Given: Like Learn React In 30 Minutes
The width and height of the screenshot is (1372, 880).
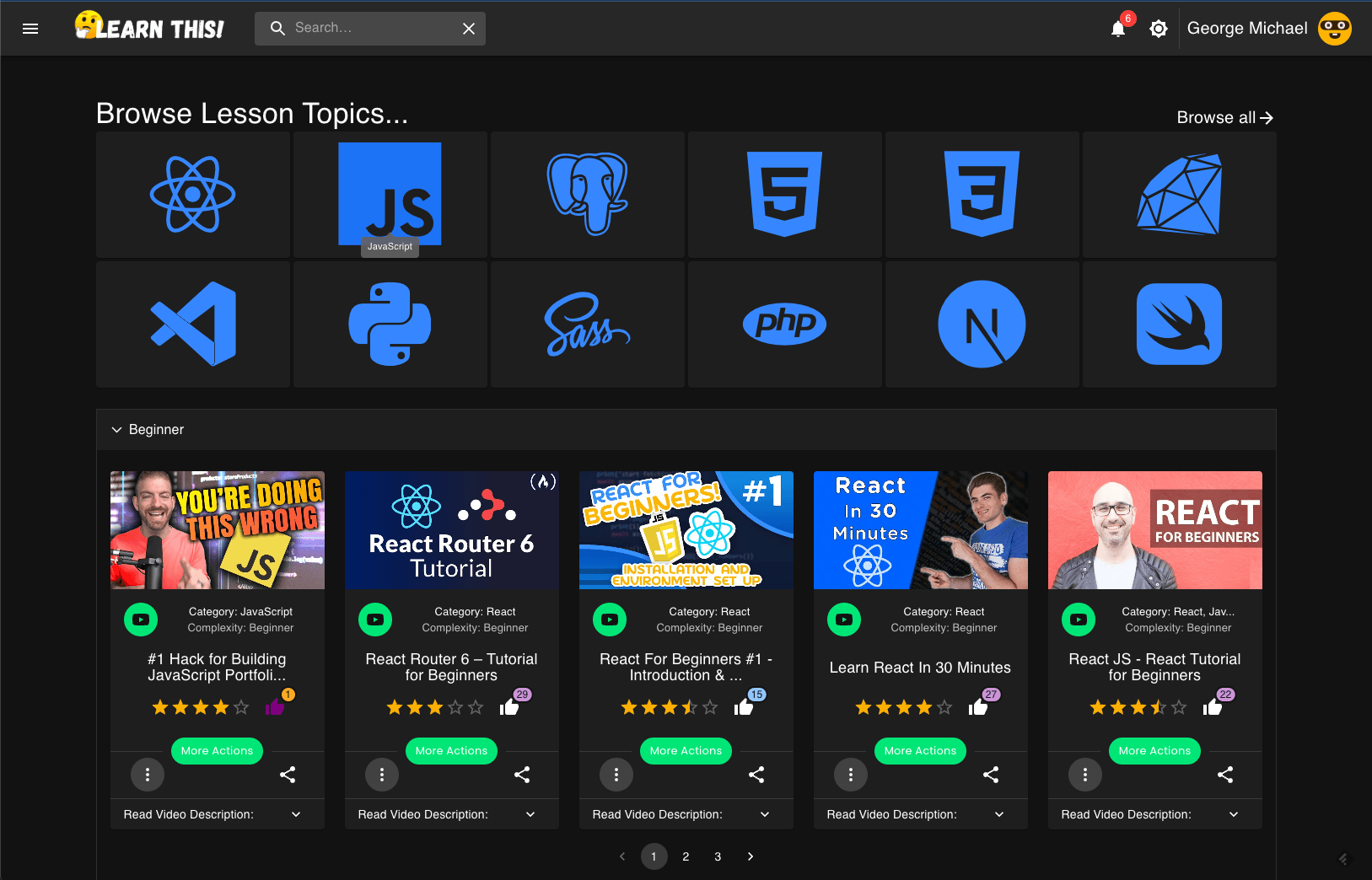Looking at the screenshot, I should [978, 707].
